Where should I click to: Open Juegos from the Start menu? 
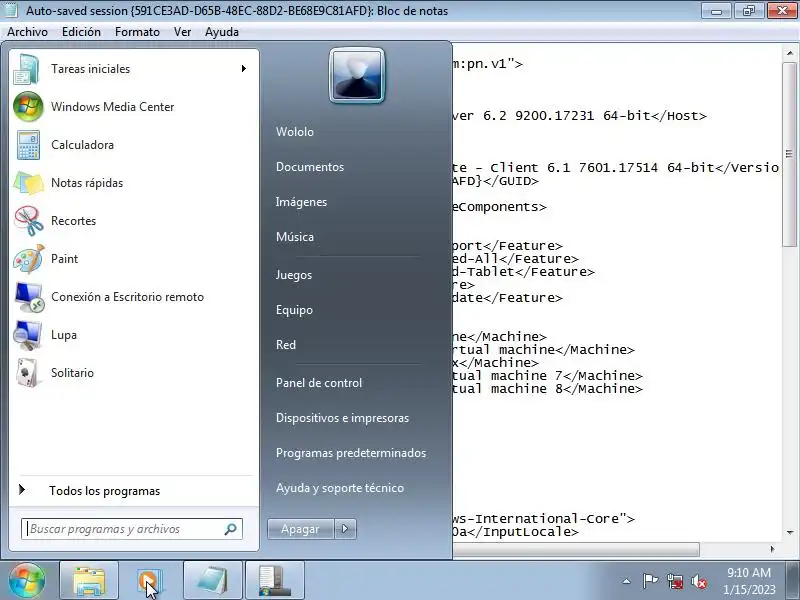coord(293,275)
